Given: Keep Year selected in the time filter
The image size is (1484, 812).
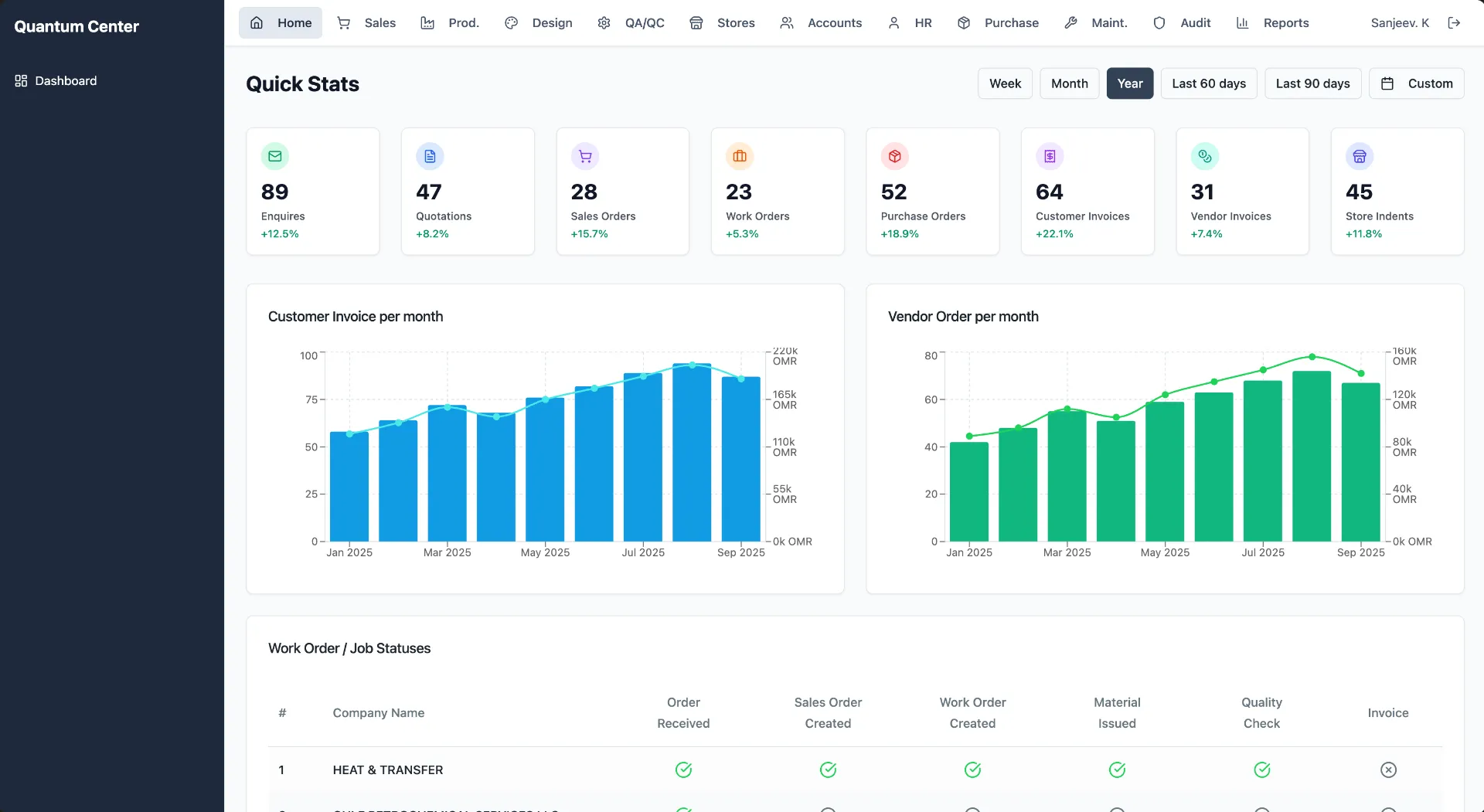Looking at the screenshot, I should (1129, 83).
